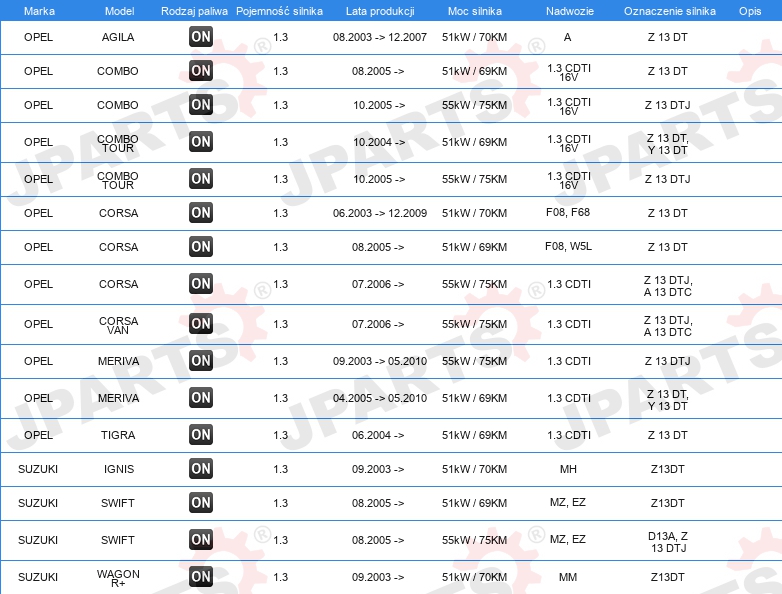Click the Pojemność silnika column header

point(279,11)
